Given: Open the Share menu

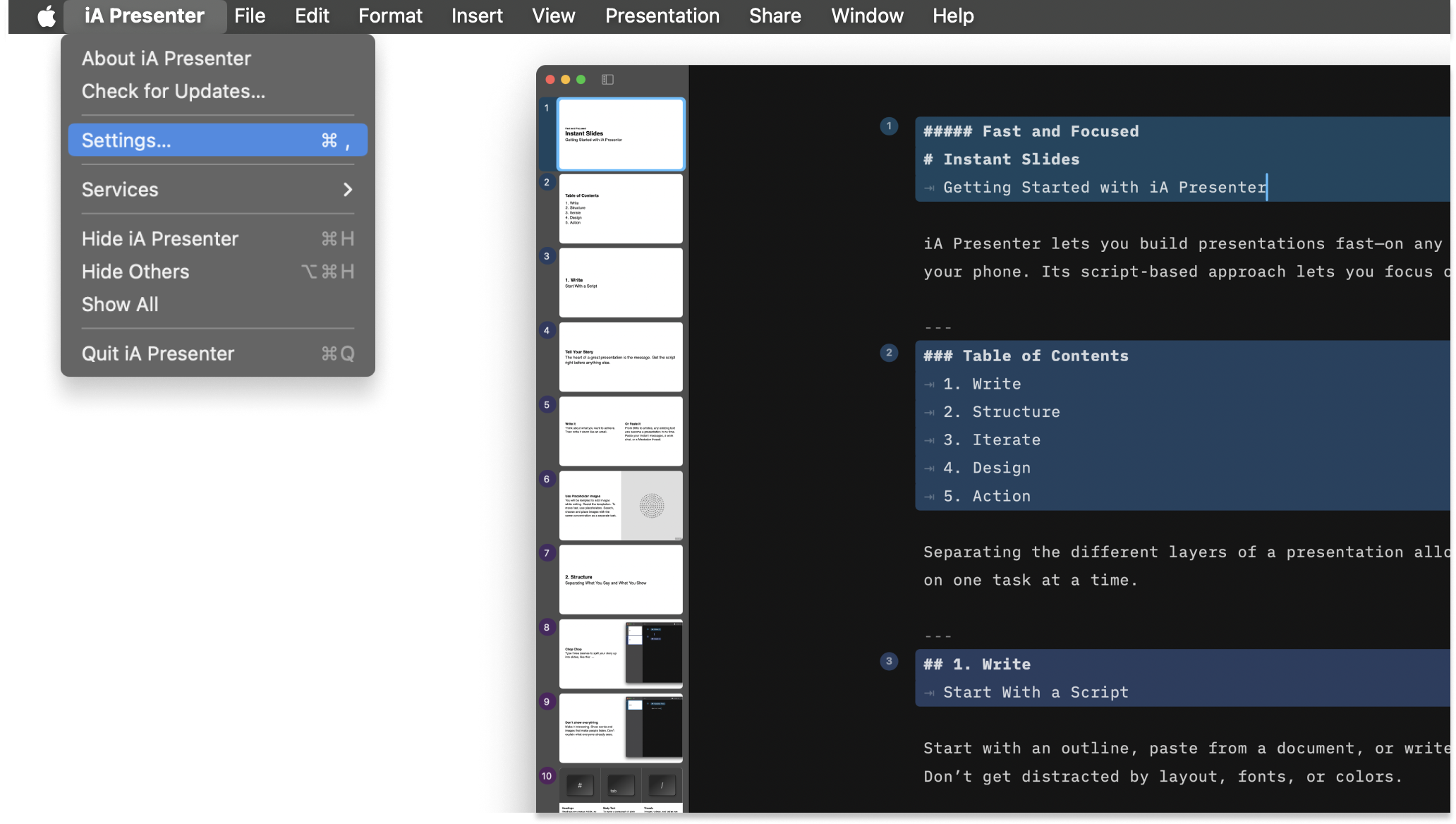Looking at the screenshot, I should tap(775, 16).
